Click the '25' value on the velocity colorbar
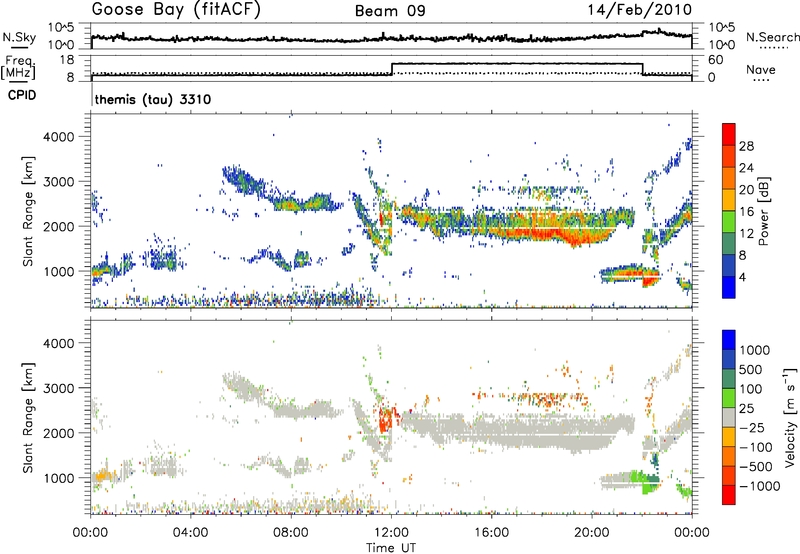Screen dimensions: 800x554 747,408
